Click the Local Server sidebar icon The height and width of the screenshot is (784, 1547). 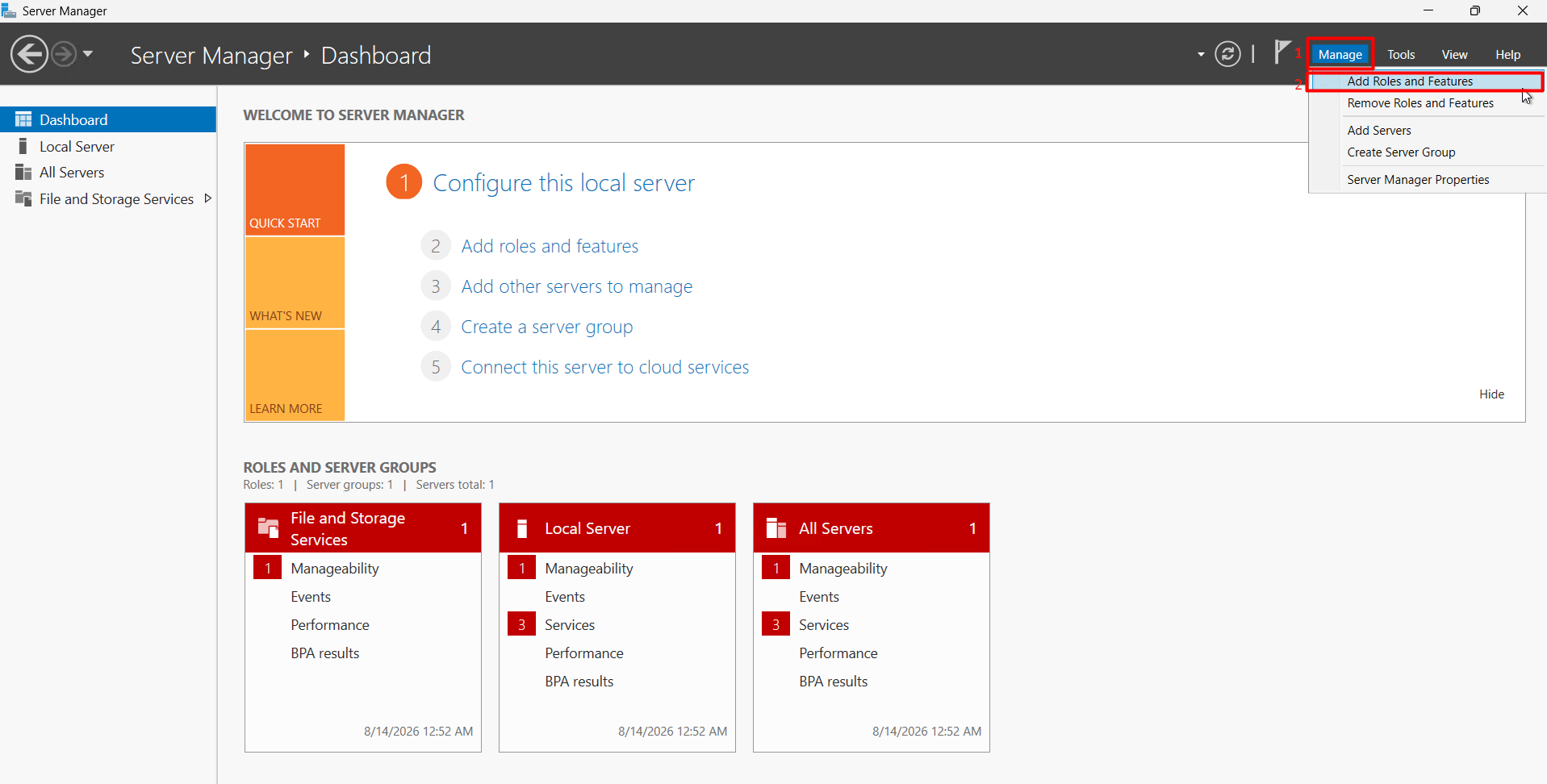23,146
